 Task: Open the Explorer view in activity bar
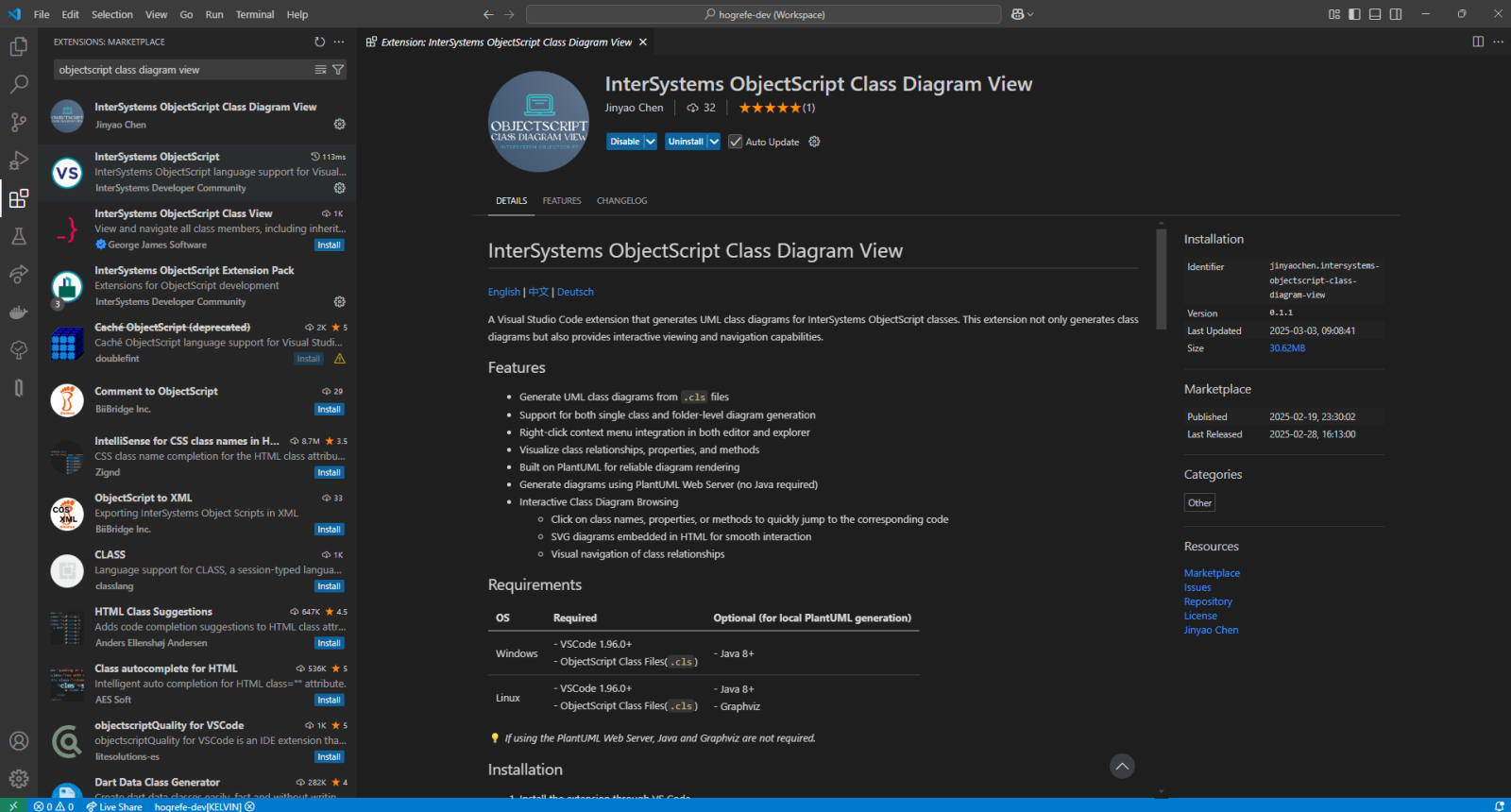19,46
